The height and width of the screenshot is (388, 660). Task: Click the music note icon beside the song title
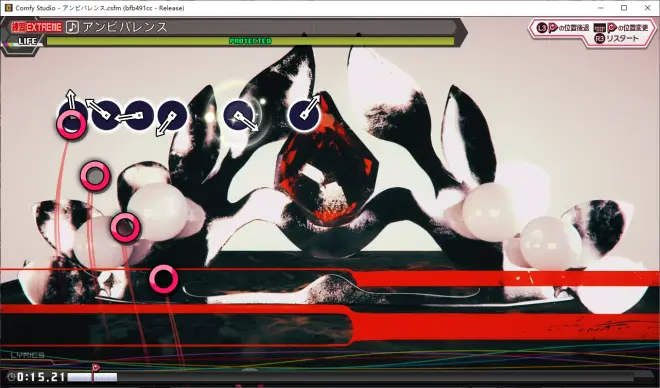click(x=72, y=27)
